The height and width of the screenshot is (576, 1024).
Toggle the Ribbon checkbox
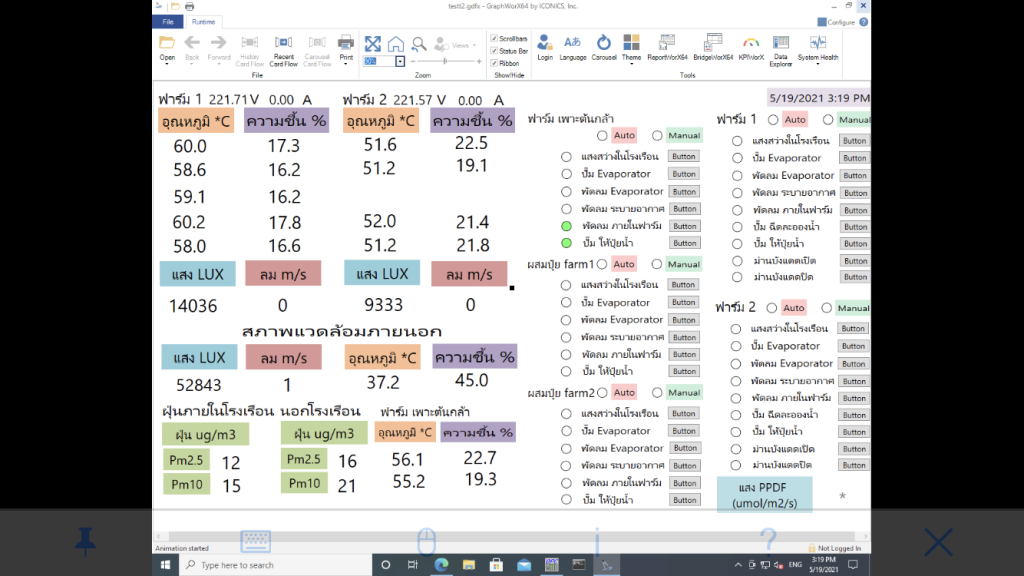(494, 63)
